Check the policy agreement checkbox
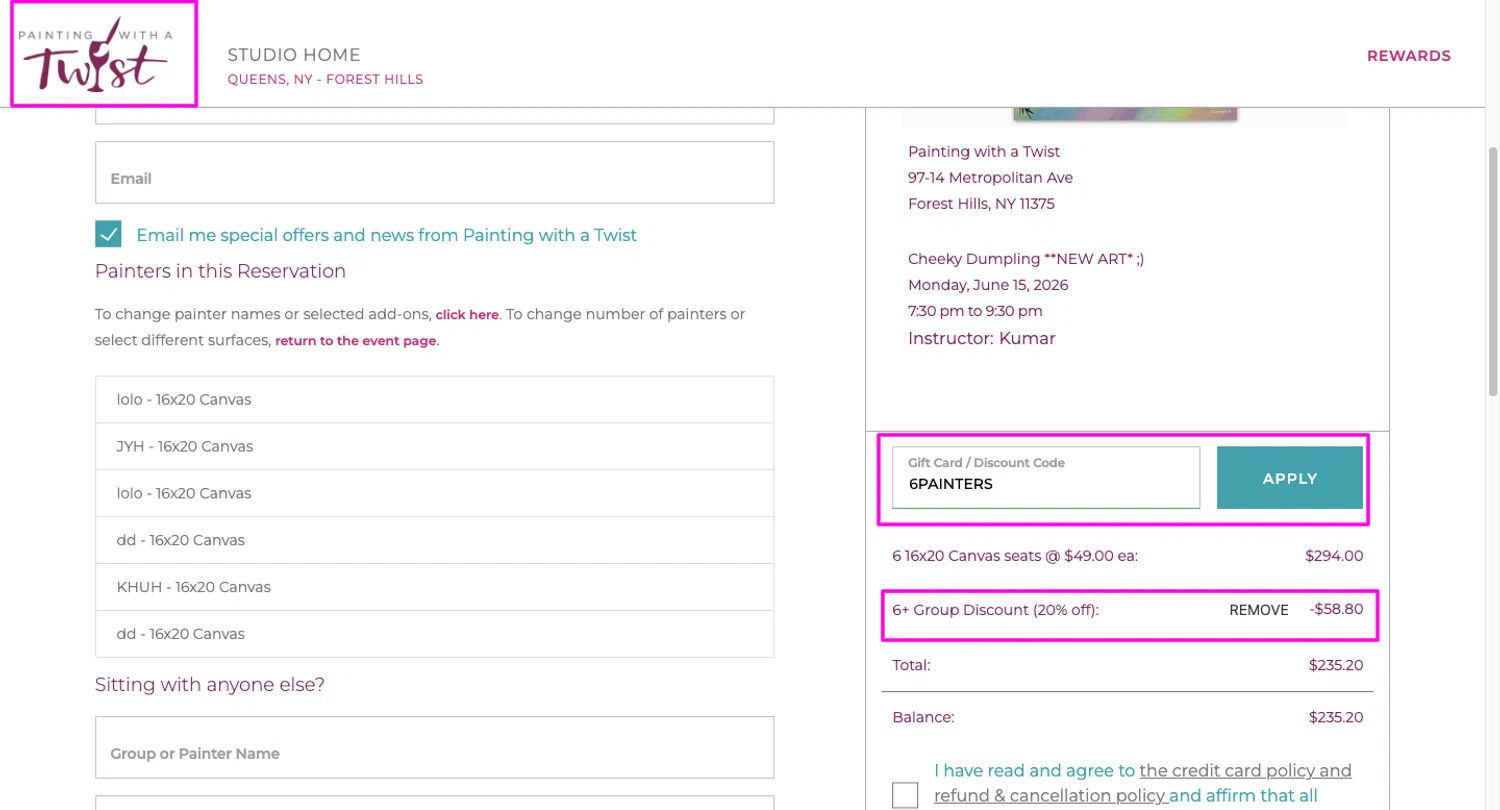The image size is (1500, 810). (905, 795)
